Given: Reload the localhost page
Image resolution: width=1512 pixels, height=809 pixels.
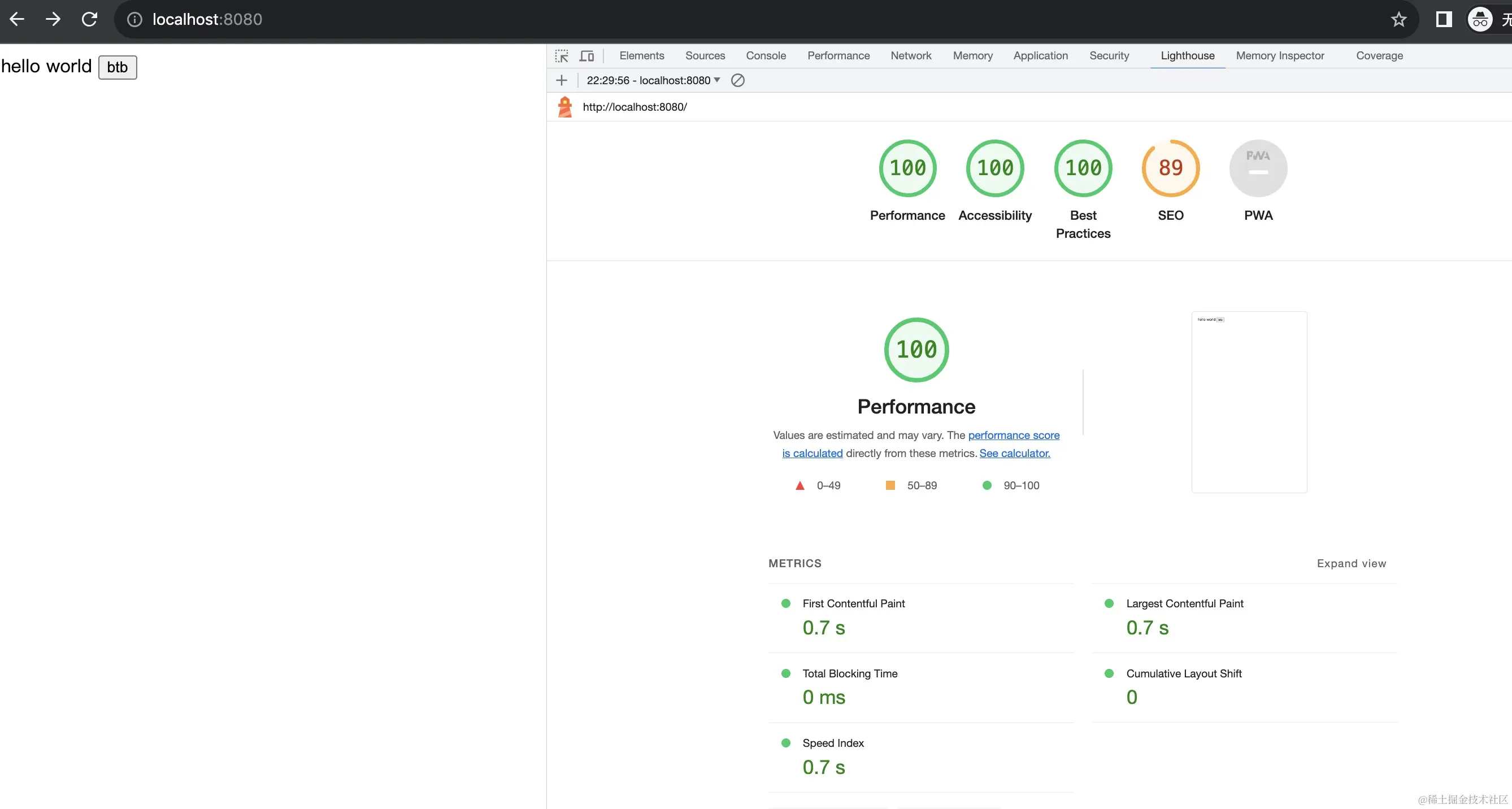Looking at the screenshot, I should click(89, 19).
